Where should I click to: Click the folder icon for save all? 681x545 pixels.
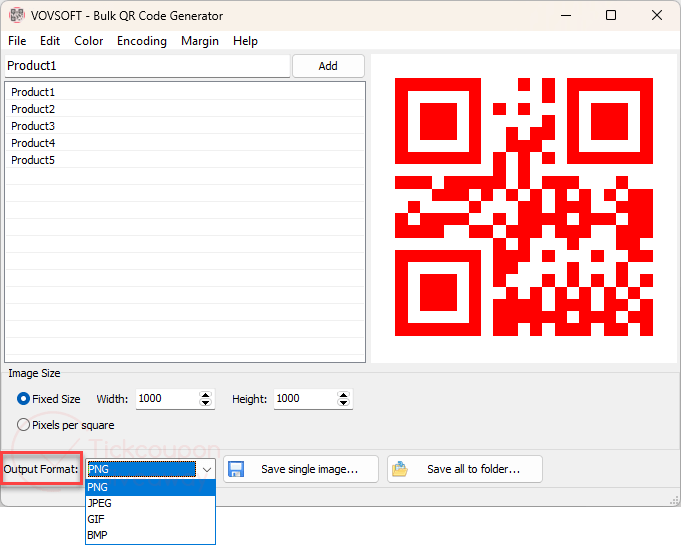coord(400,469)
